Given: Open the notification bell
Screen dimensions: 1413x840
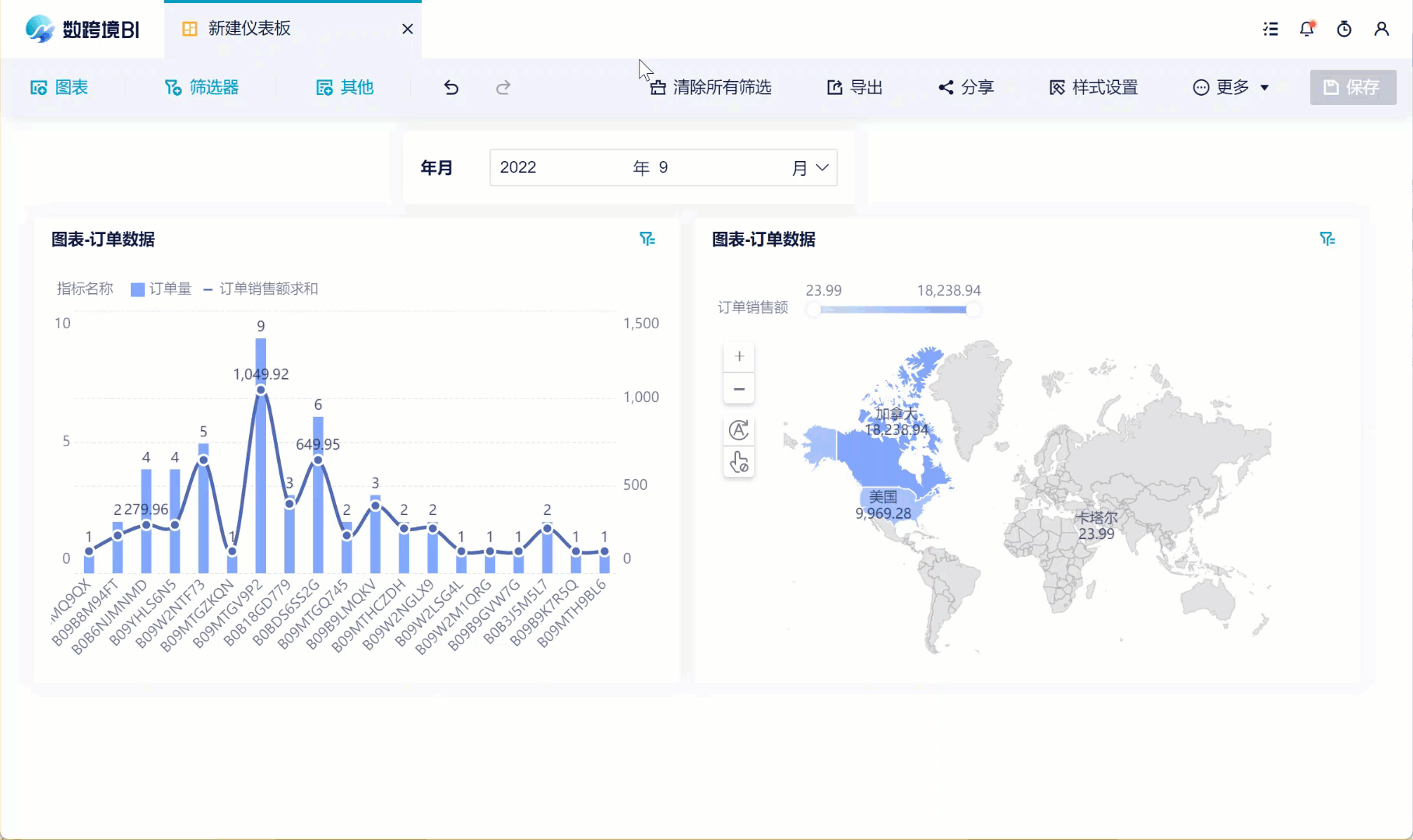Looking at the screenshot, I should pyautogui.click(x=1306, y=30).
